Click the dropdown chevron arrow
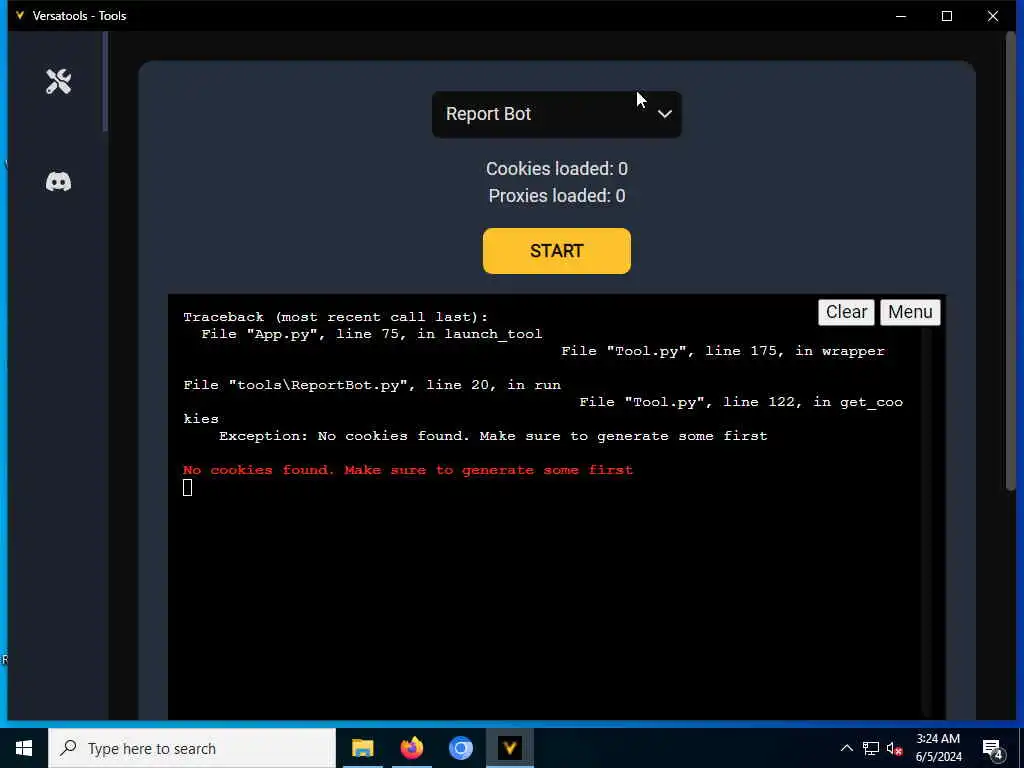Viewport: 1024px width, 768px height. pos(665,114)
